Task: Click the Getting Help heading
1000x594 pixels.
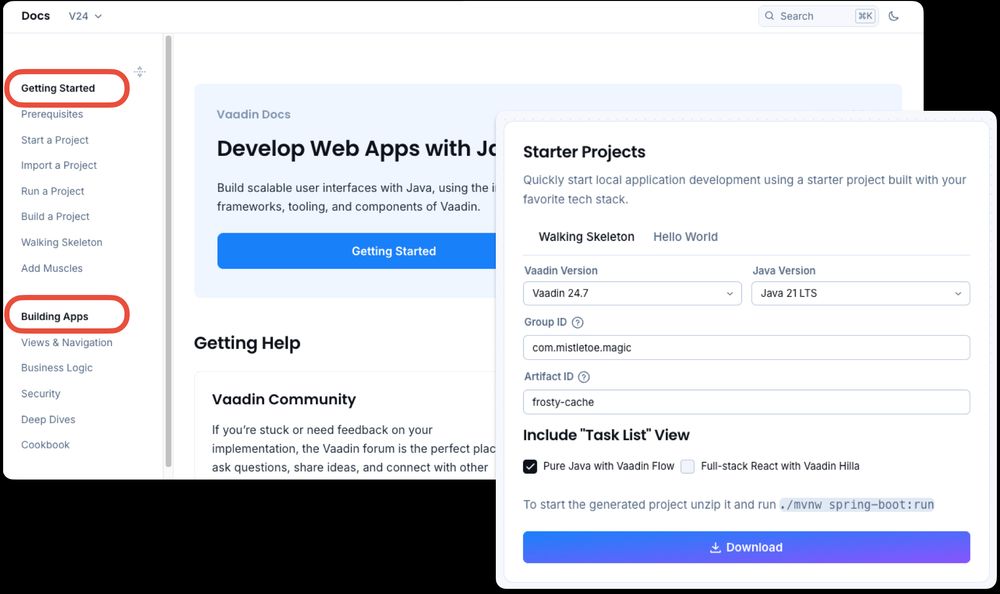Action: tap(247, 343)
